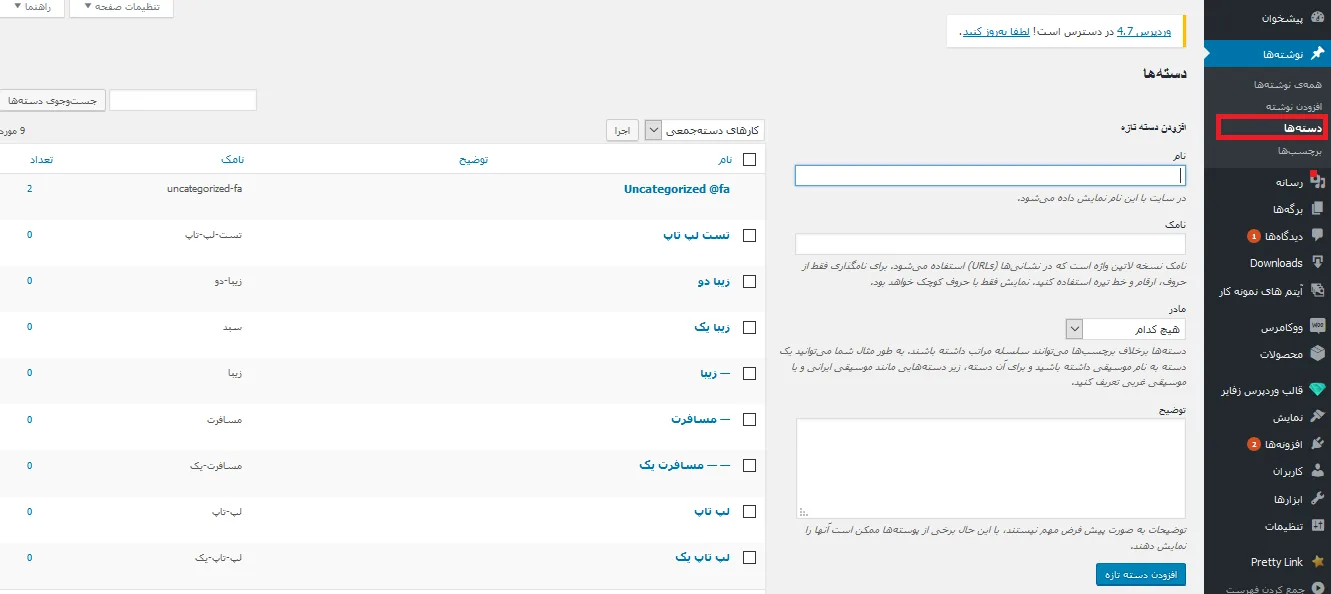1331x594 pixels.
Task: Open the Uncategorized @fa category link
Action: click(677, 188)
